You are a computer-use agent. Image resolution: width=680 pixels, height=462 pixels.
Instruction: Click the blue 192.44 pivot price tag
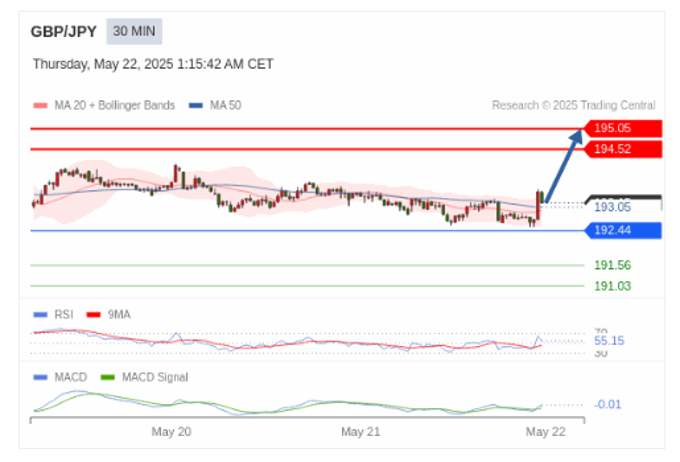pyautogui.click(x=623, y=230)
